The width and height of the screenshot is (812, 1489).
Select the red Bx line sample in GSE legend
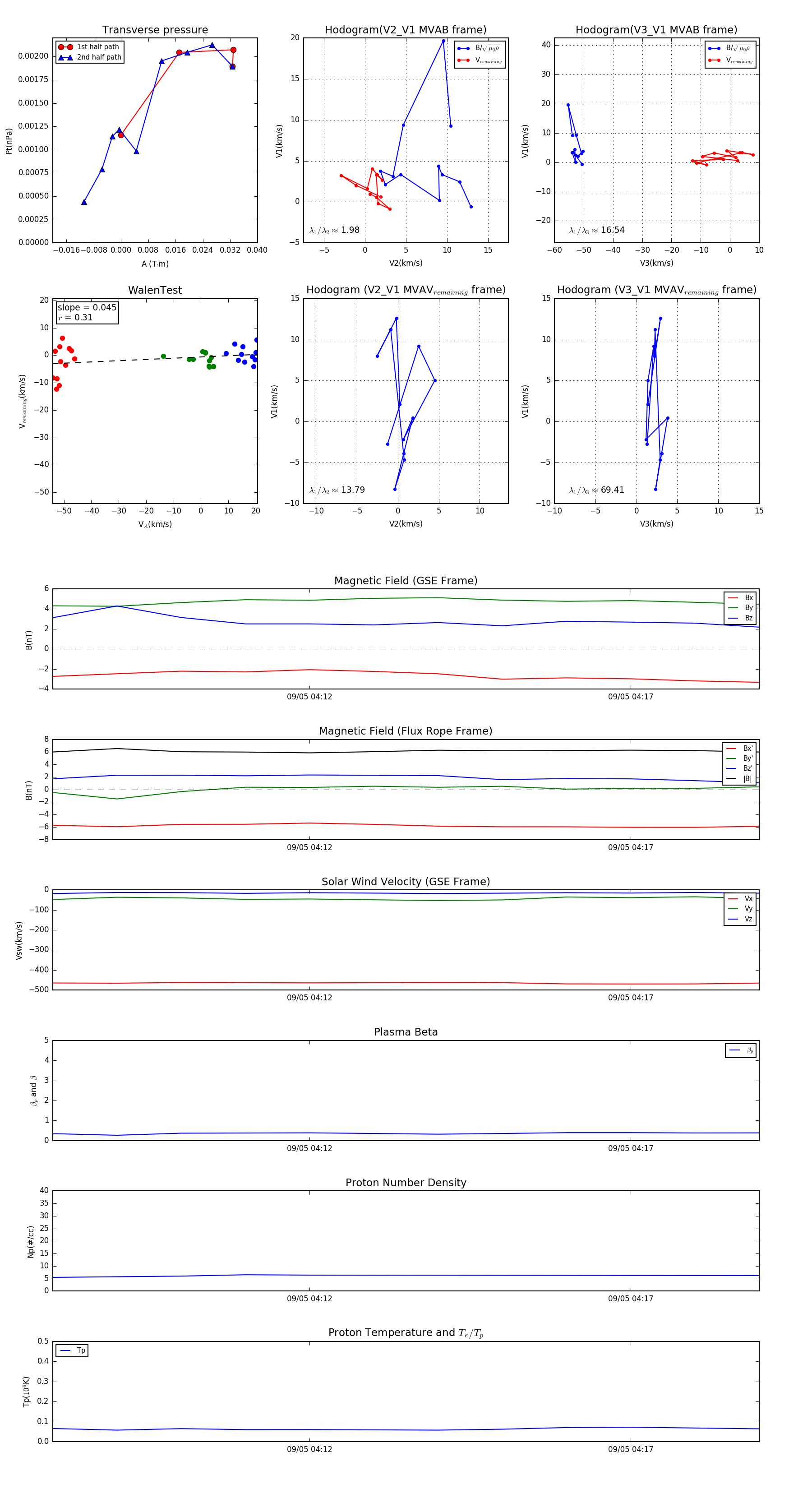click(733, 598)
